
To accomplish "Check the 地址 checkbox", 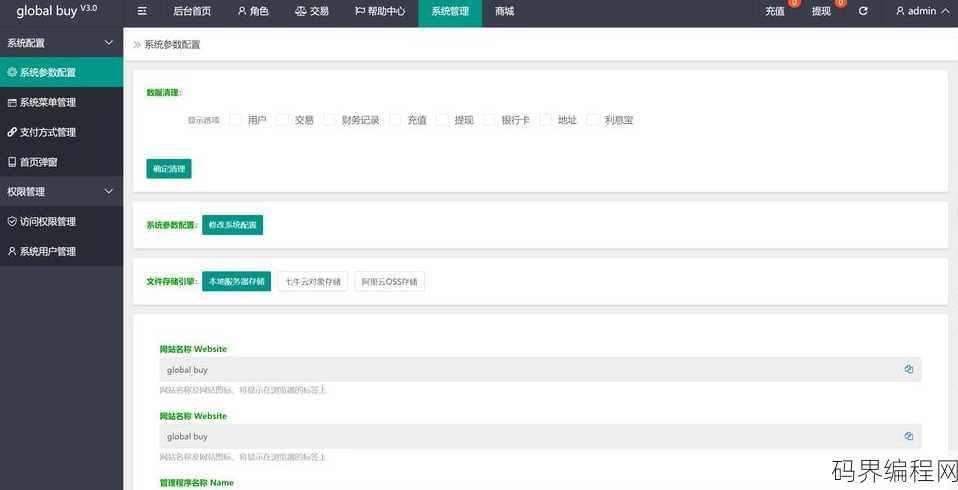I will 546,120.
